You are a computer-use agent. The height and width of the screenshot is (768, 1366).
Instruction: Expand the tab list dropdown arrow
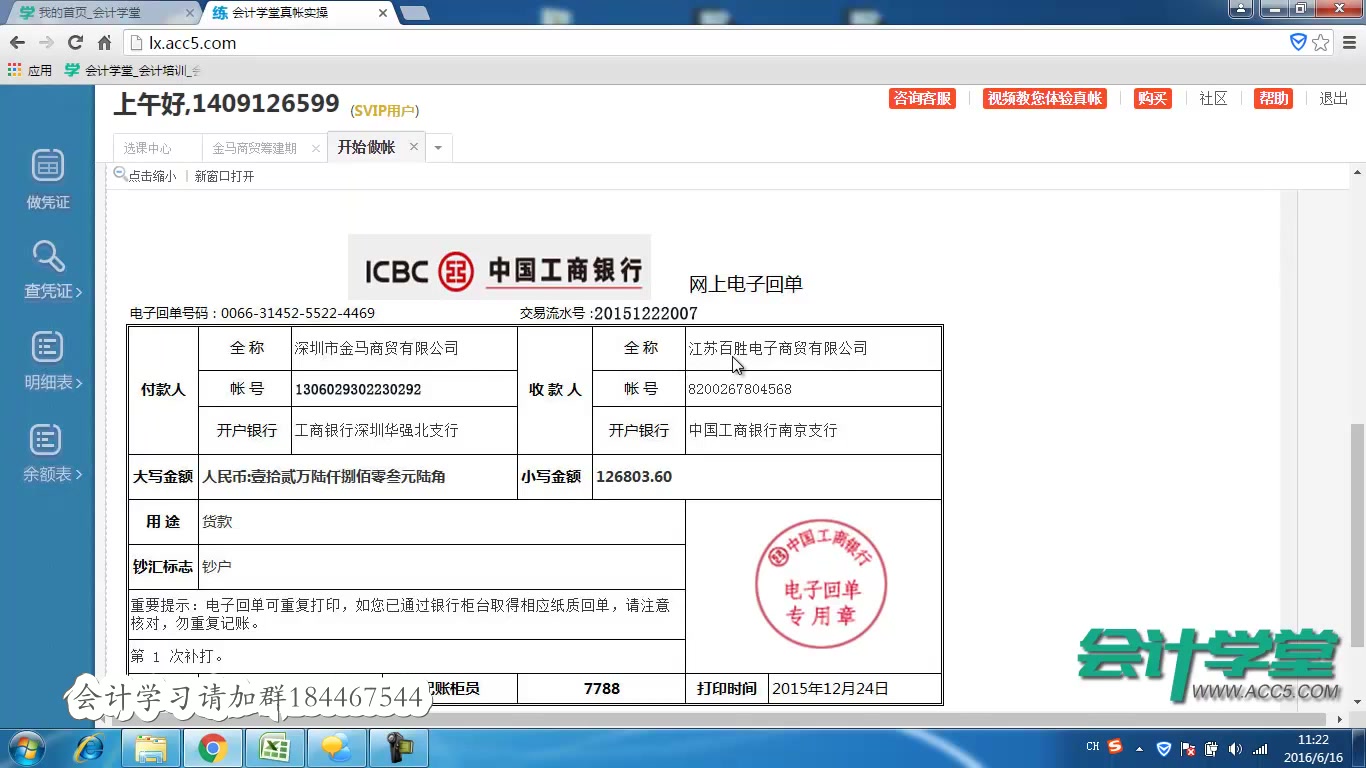tap(438, 148)
